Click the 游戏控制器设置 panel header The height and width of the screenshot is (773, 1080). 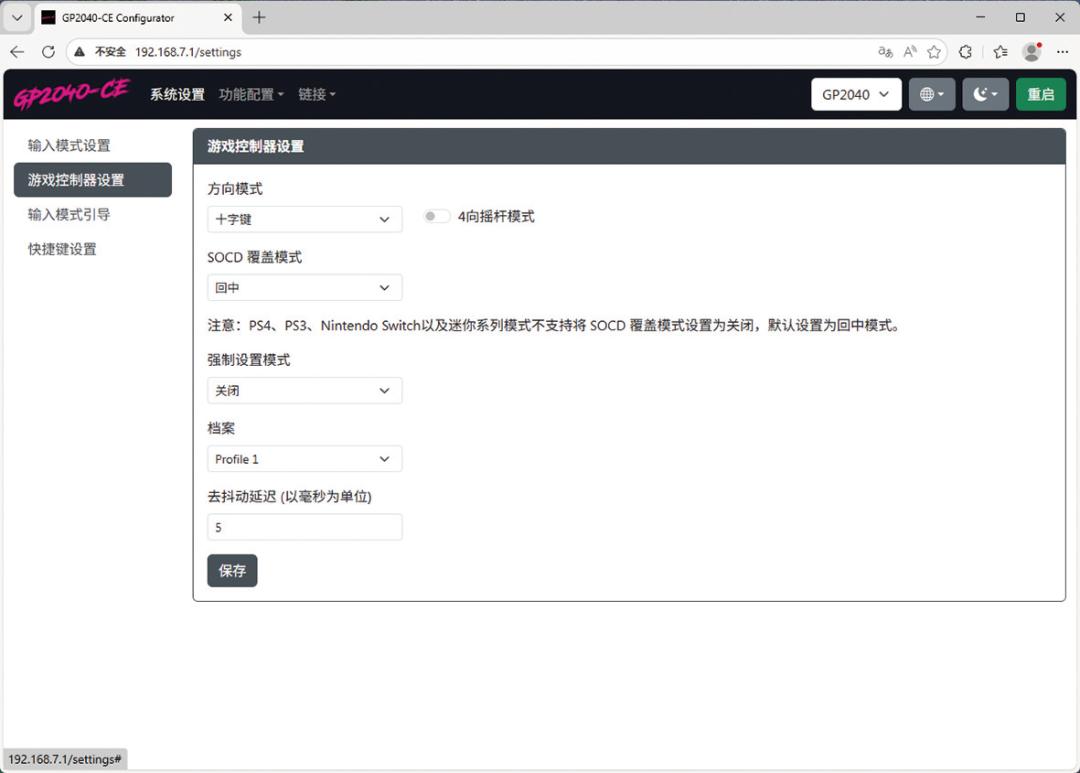tap(629, 146)
